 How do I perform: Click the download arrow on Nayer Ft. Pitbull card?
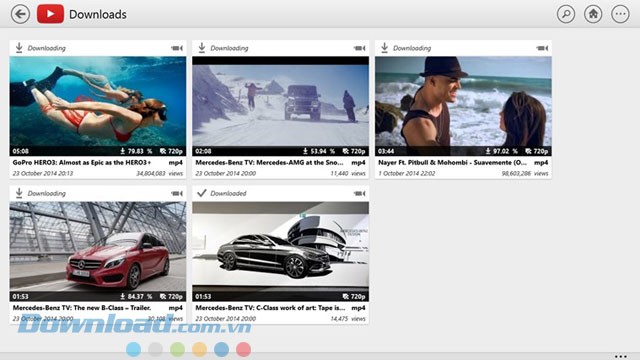[384, 48]
